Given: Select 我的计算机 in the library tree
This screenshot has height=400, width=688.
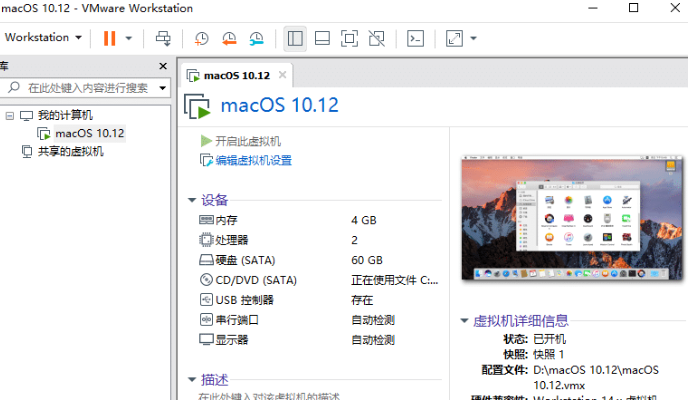Looking at the screenshot, I should [x=65, y=115].
